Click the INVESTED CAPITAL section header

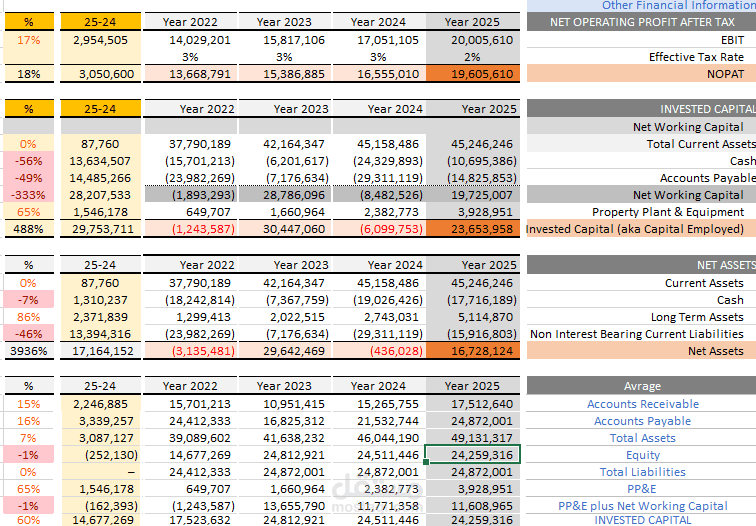642,109
